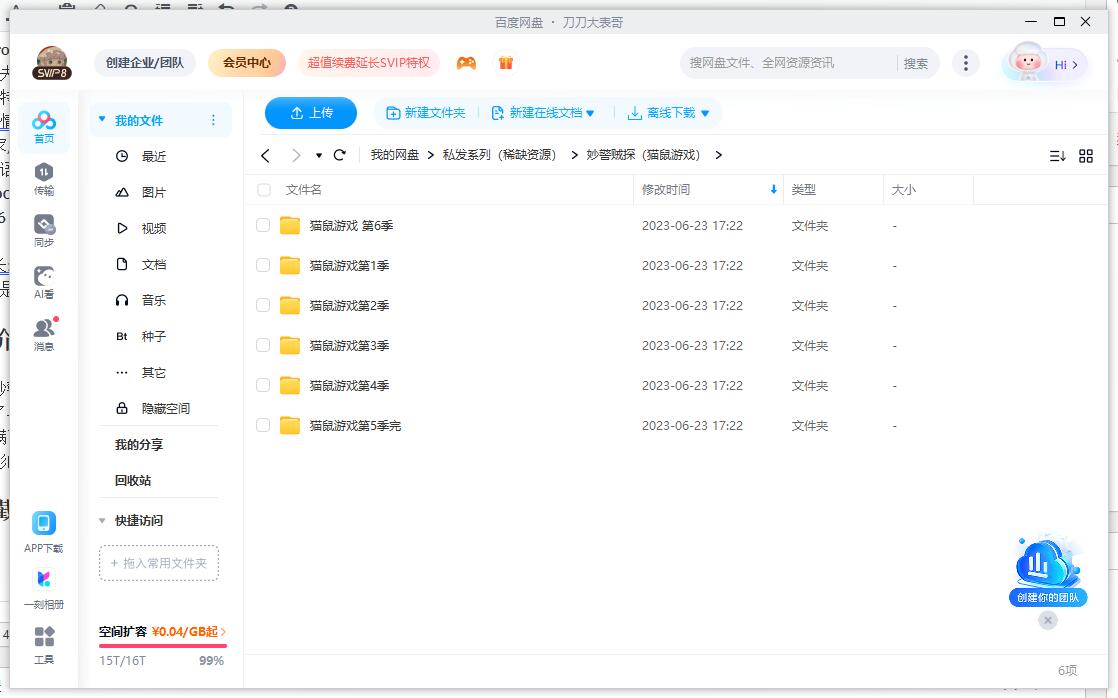Open the 消息 messages panel
The image size is (1118, 698).
[x=43, y=333]
